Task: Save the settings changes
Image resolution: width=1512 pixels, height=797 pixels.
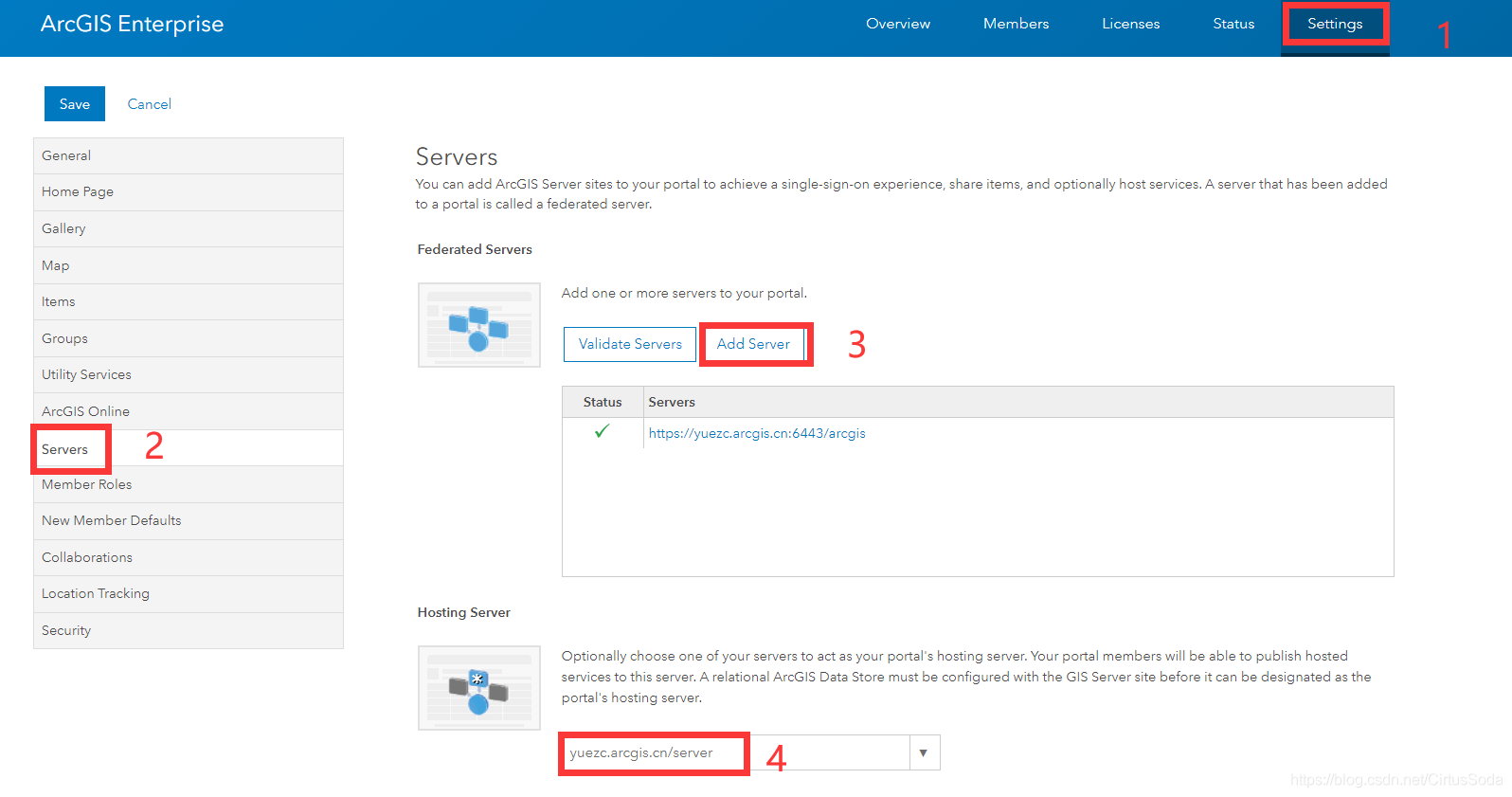Action: pos(75,104)
